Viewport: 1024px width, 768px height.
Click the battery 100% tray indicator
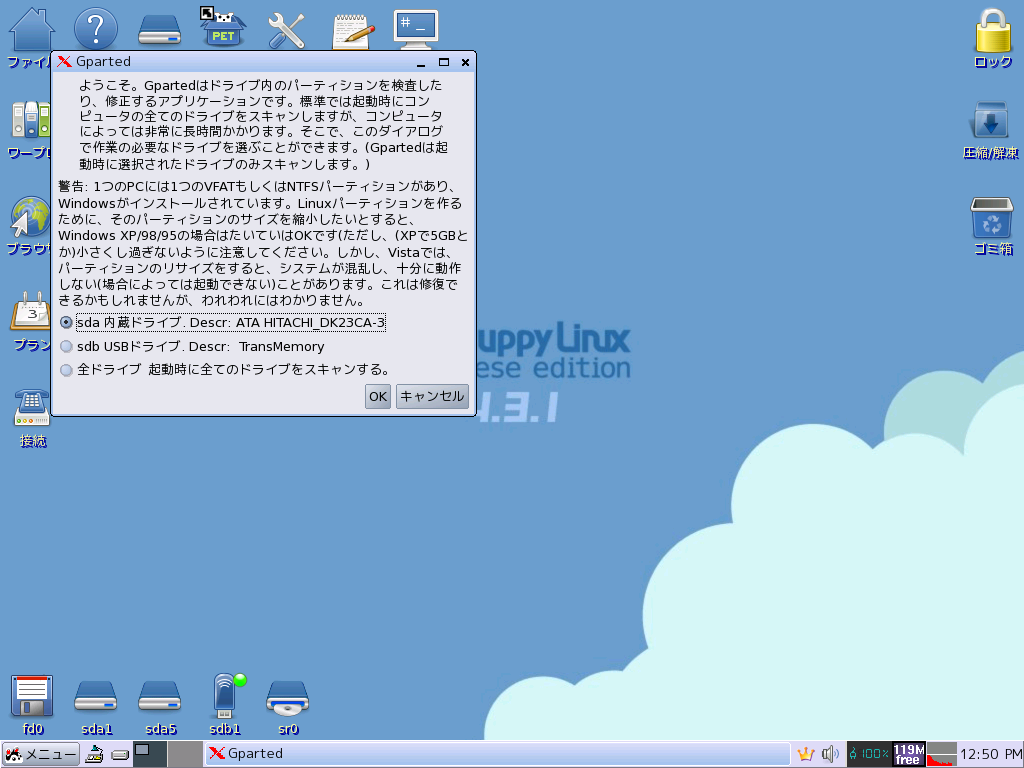pos(869,754)
